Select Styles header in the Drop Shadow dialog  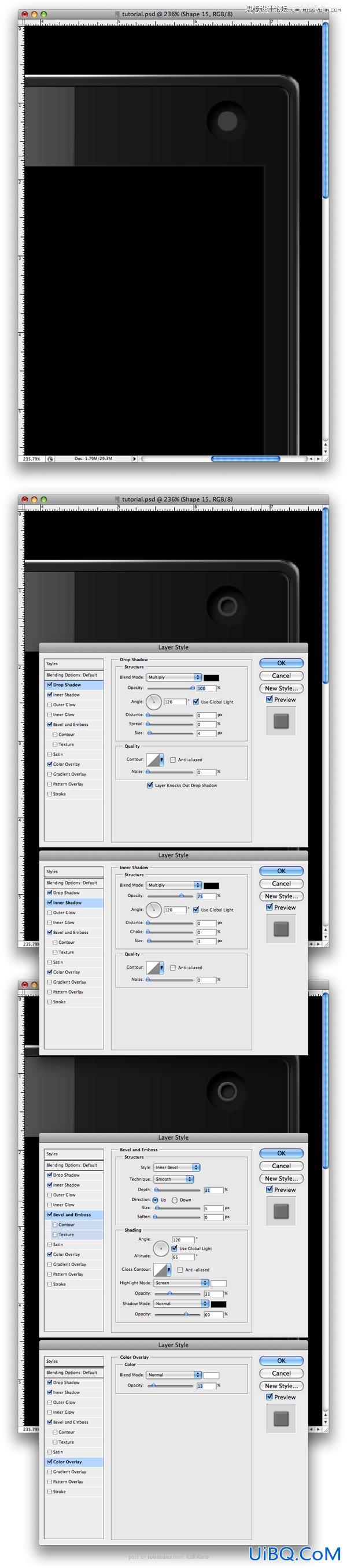coord(73,663)
